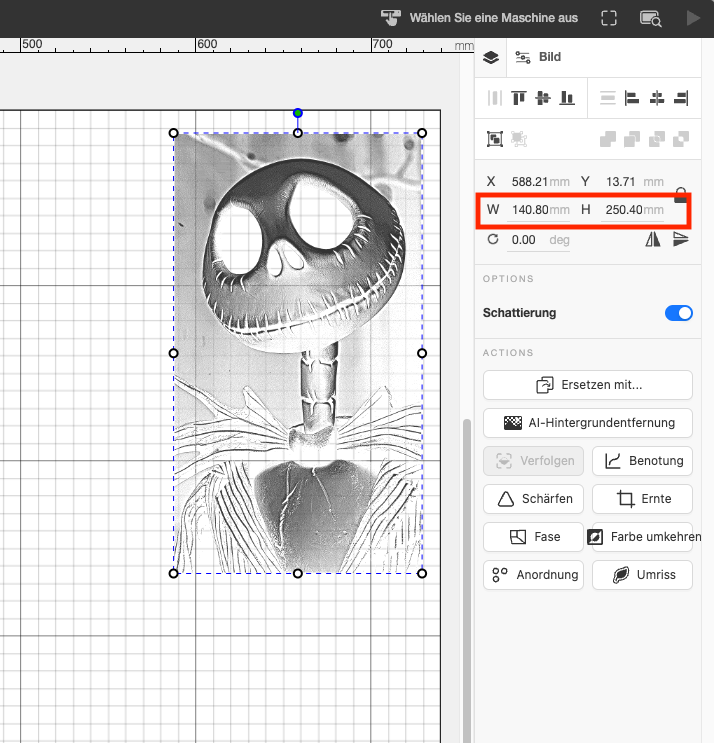
Task: Align selection to right edge
Action: pyautogui.click(x=681, y=98)
